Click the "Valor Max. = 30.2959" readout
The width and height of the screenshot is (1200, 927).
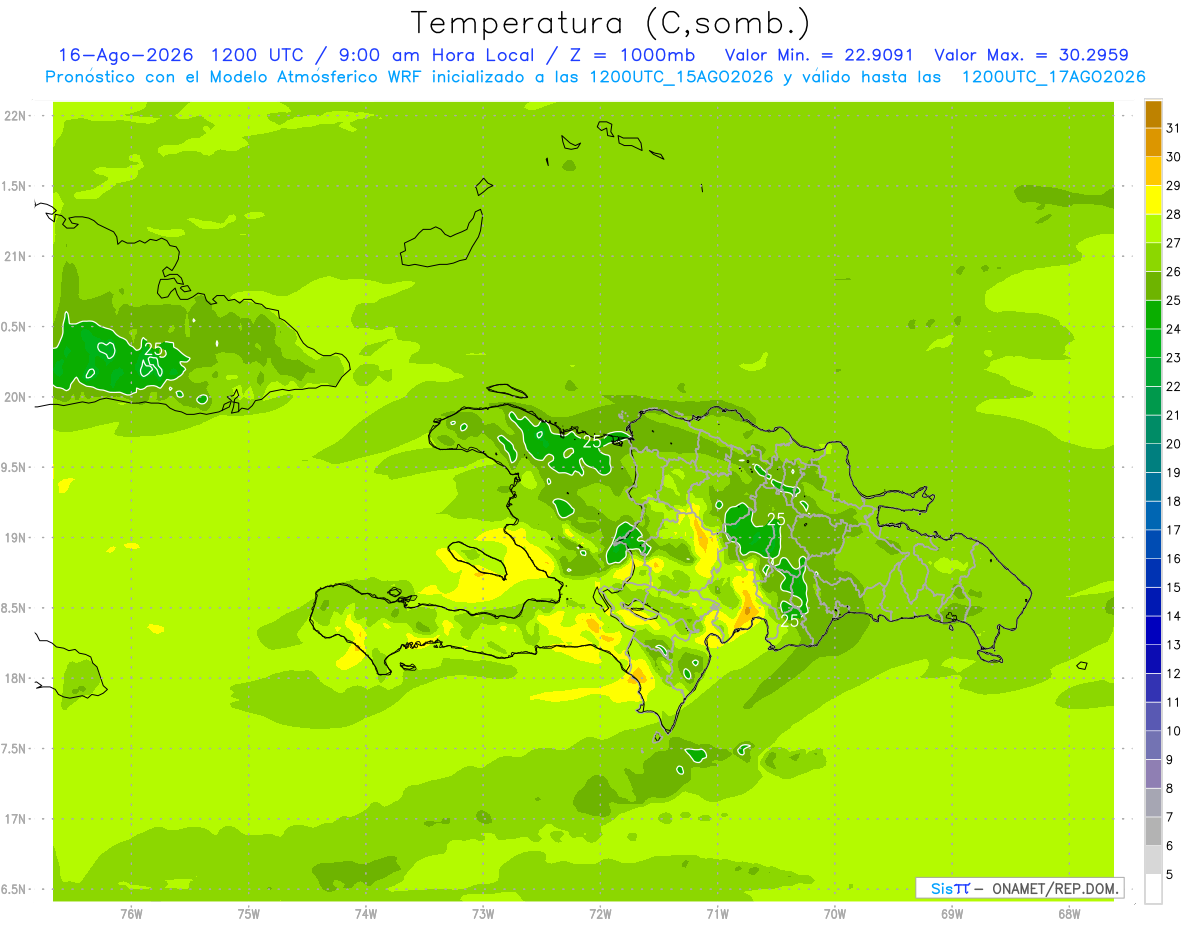[x=1031, y=55]
